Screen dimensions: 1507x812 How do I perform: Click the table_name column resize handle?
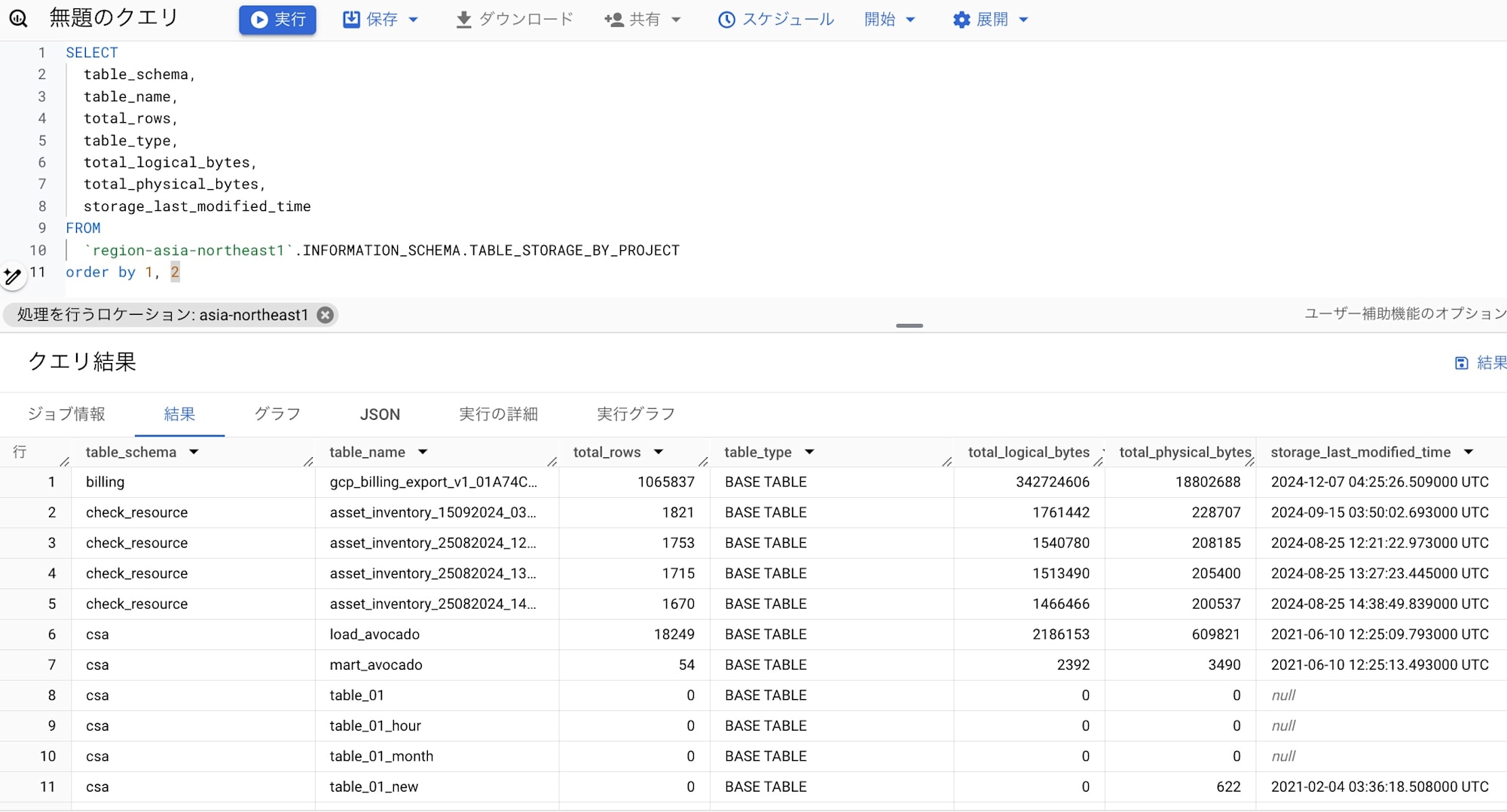552,461
